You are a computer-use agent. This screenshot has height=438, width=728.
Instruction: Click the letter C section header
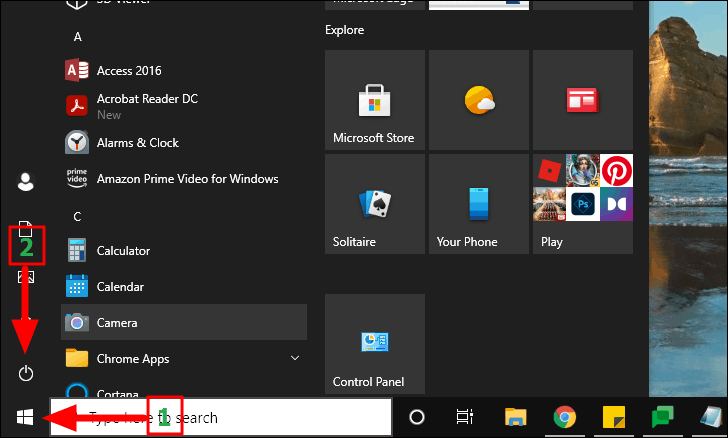(x=77, y=216)
